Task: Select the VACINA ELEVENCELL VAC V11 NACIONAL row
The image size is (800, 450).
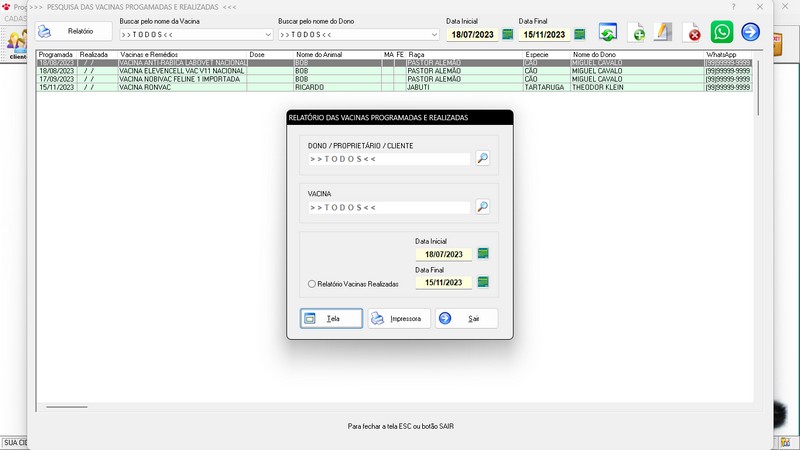Action: 394,71
